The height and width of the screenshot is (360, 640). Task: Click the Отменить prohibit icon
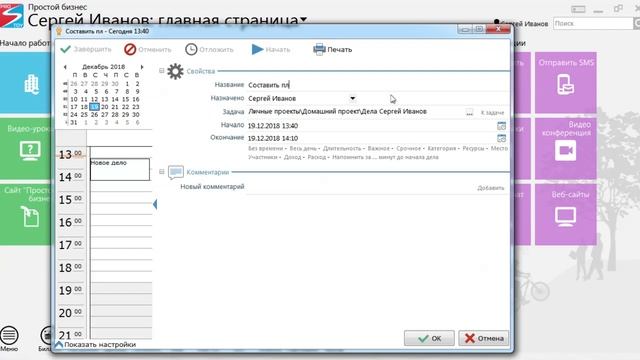pyautogui.click(x=130, y=49)
